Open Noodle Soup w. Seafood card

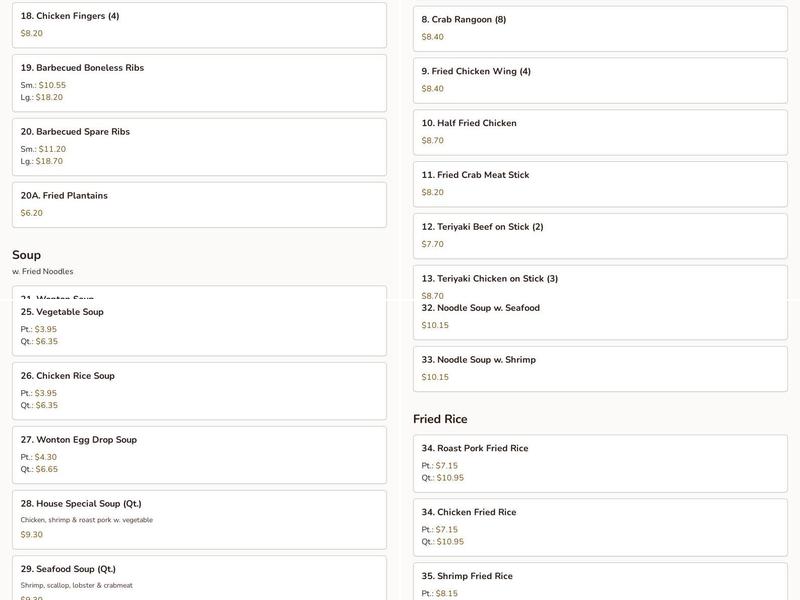(x=601, y=320)
